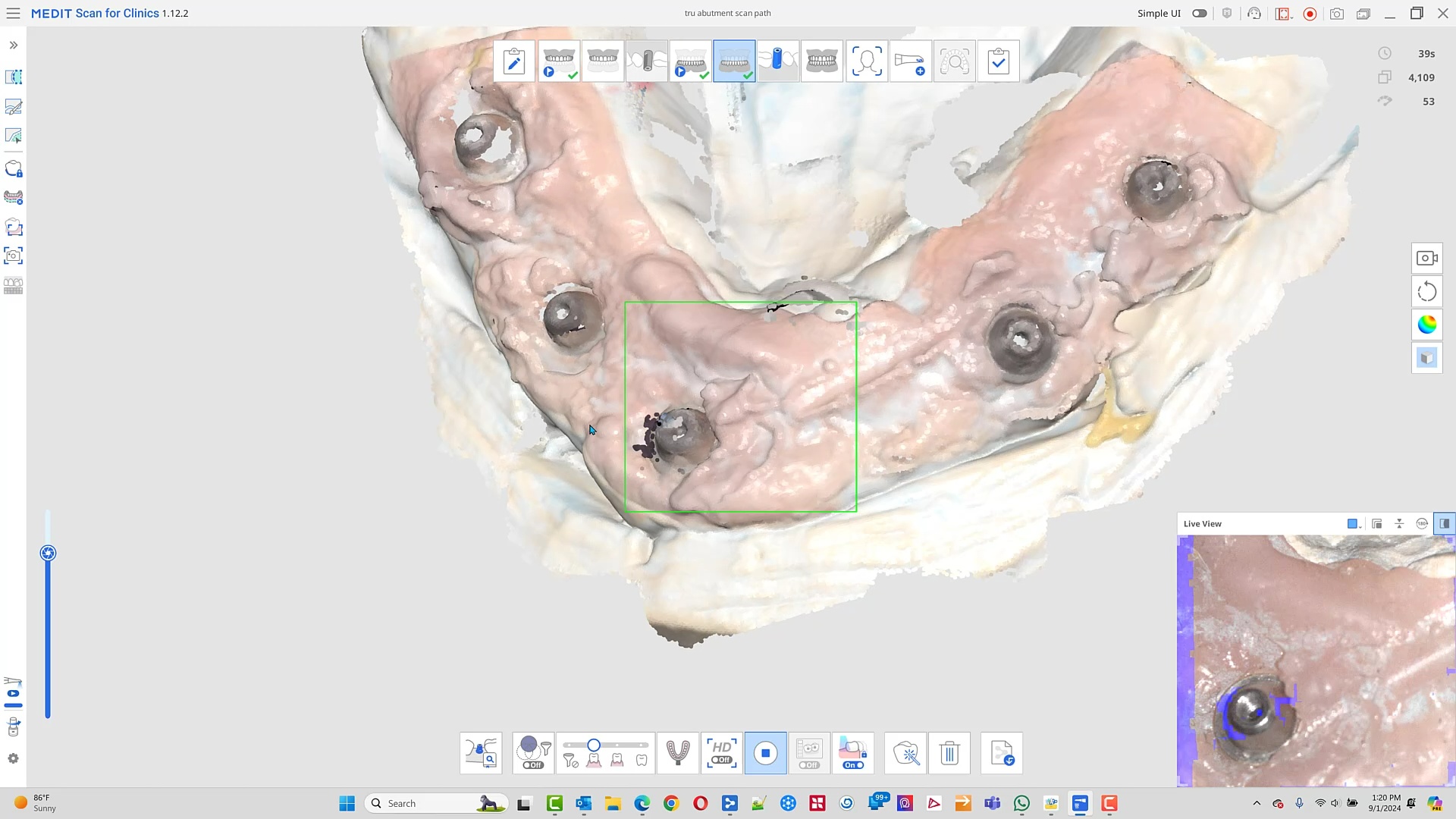The width and height of the screenshot is (1456, 819).
Task: Click the import/export file share icon
Action: [x=1001, y=753]
